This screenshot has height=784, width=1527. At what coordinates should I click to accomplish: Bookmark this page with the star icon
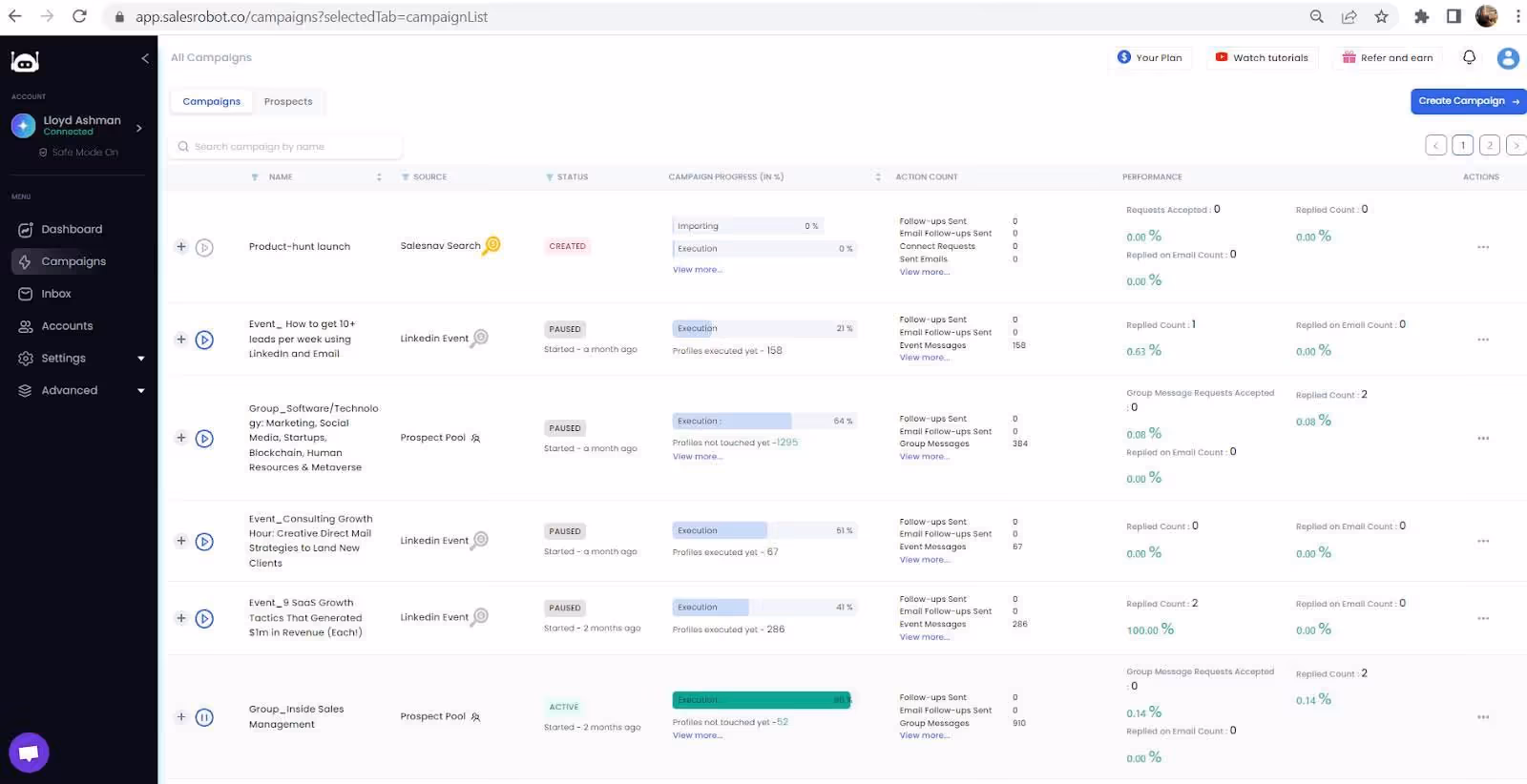(1381, 16)
